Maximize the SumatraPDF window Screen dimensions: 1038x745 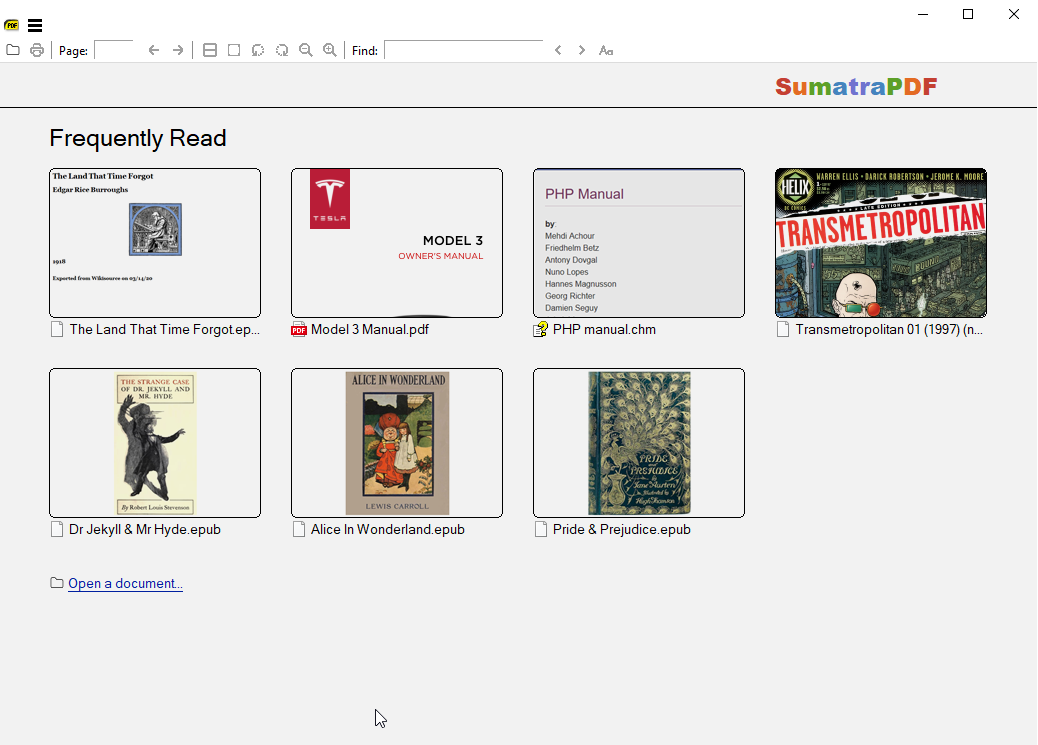point(968,14)
